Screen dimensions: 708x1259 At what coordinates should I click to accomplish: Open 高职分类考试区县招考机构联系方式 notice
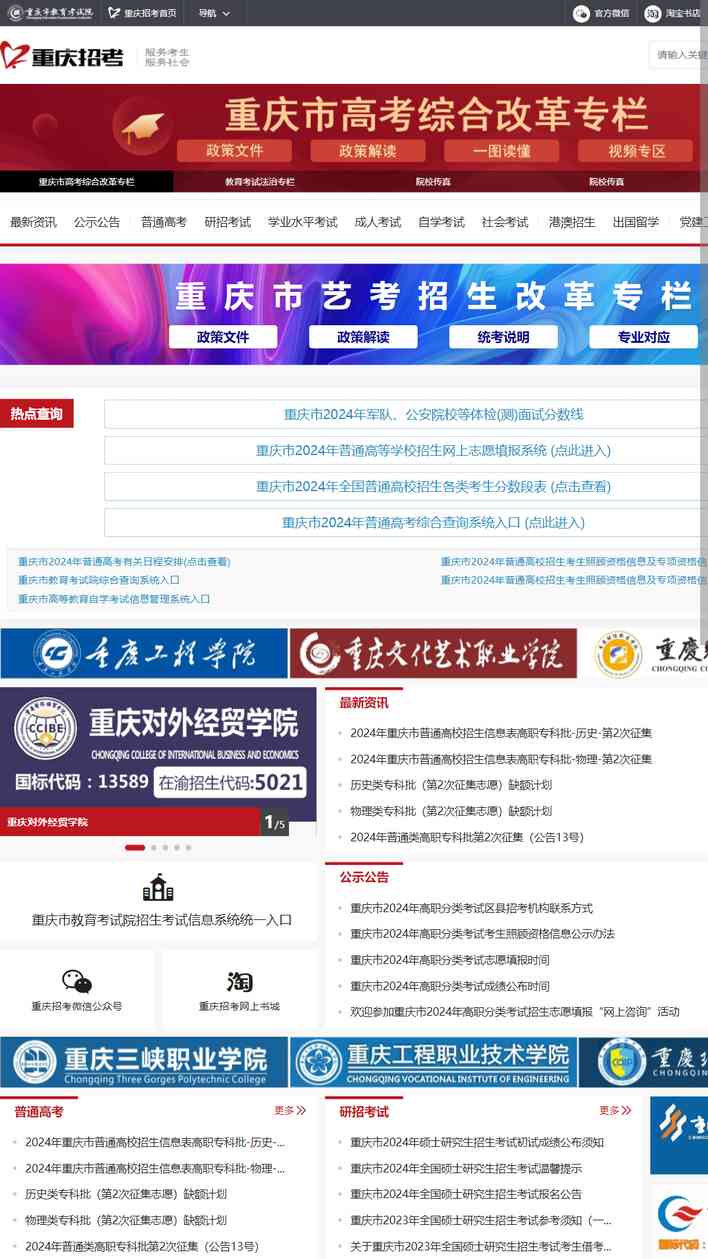471,908
